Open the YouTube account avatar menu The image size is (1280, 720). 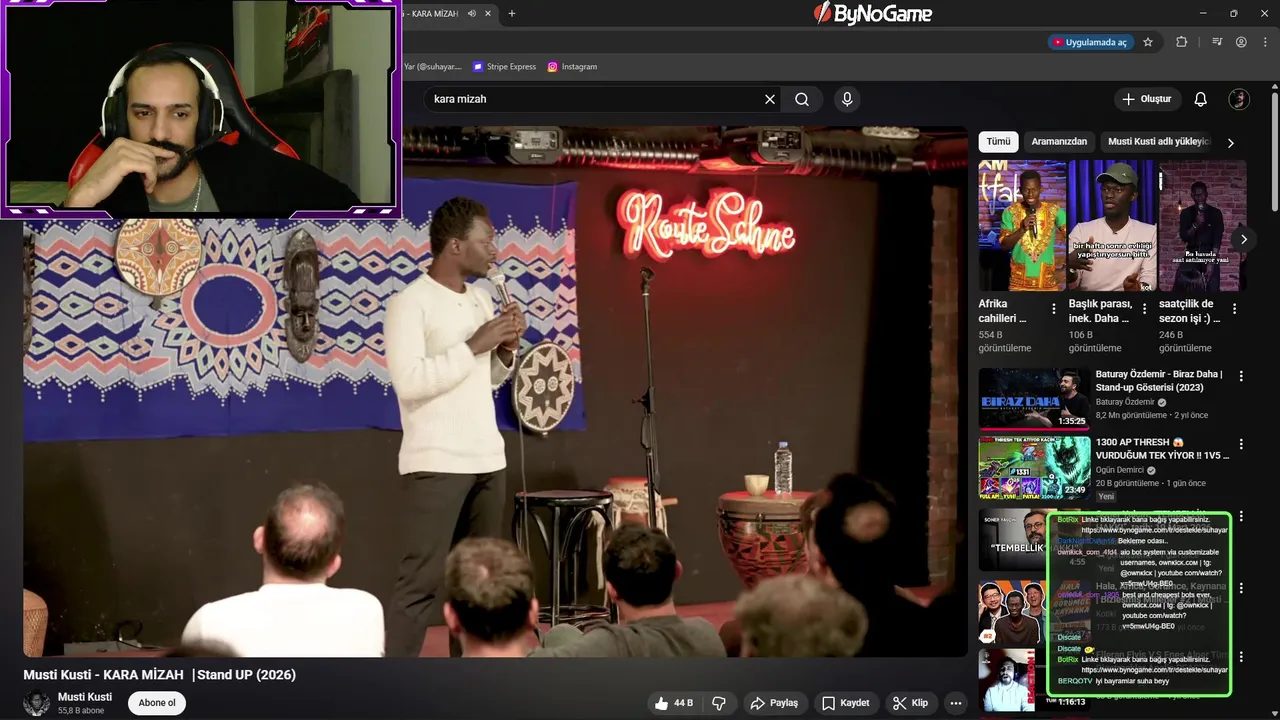pyautogui.click(x=1239, y=99)
